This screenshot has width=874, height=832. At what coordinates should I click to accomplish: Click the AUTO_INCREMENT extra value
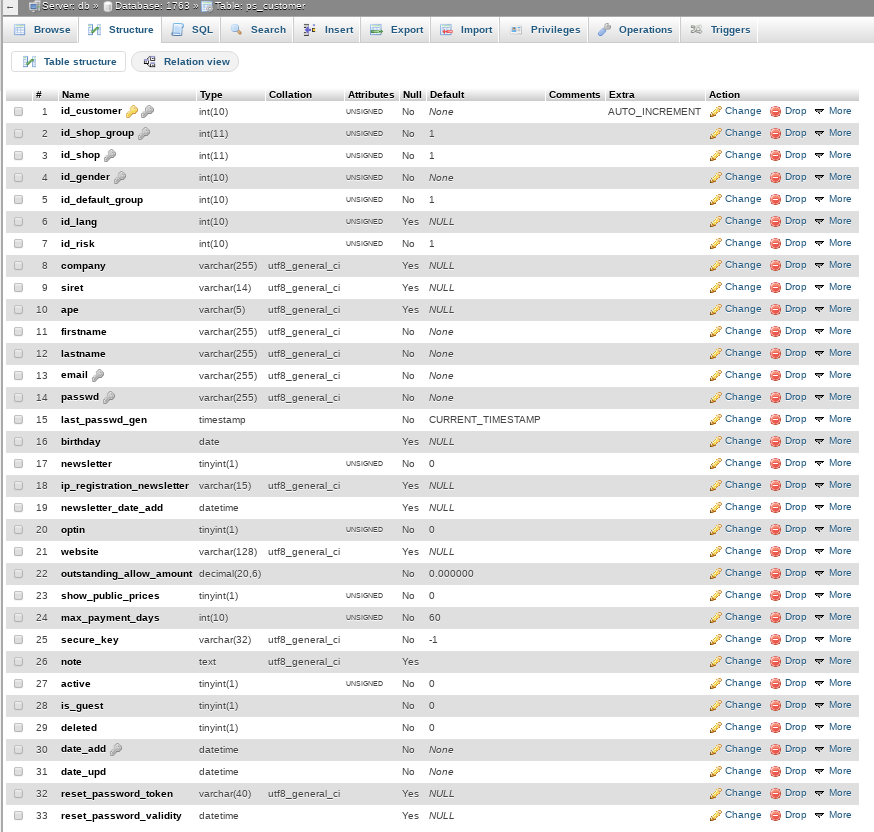654,111
